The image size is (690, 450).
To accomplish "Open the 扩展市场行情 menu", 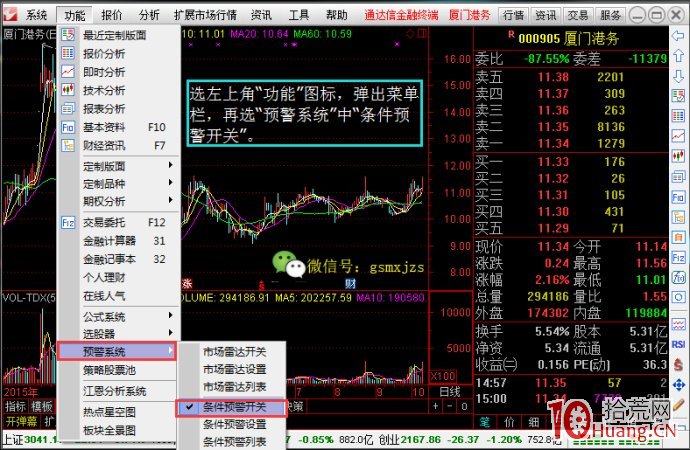I will point(205,15).
